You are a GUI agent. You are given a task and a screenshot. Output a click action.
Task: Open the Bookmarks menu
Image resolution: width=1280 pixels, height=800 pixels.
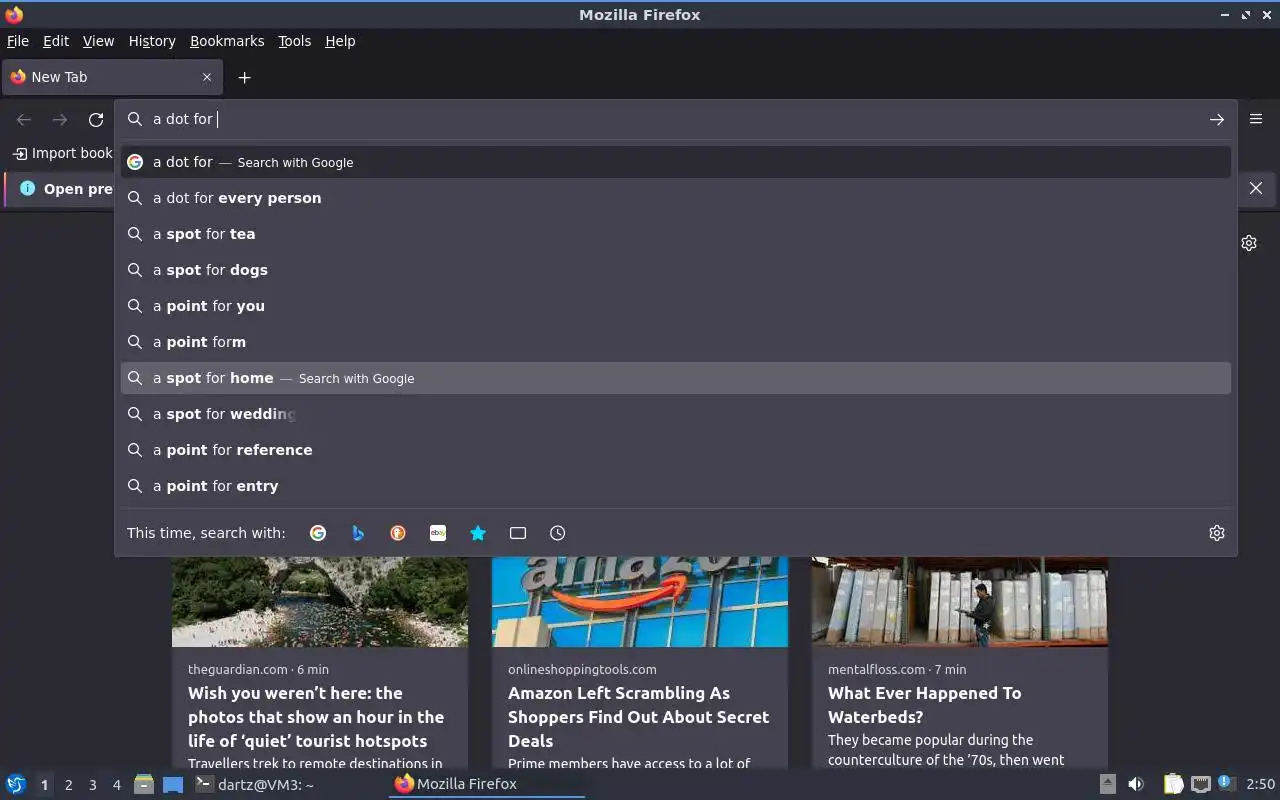(x=227, y=41)
